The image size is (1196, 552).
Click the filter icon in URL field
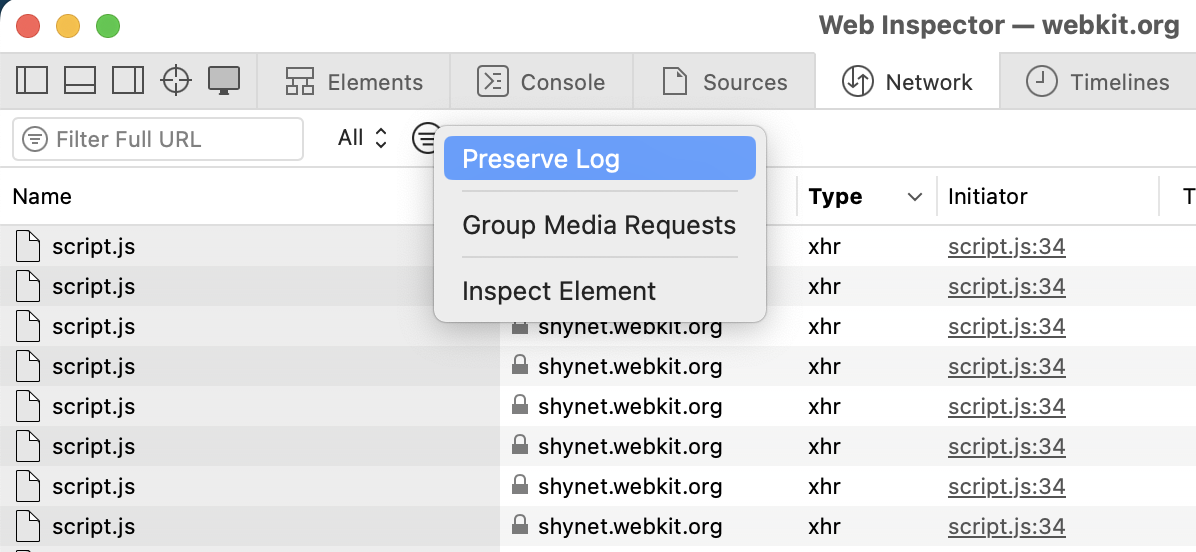[x=35, y=139]
